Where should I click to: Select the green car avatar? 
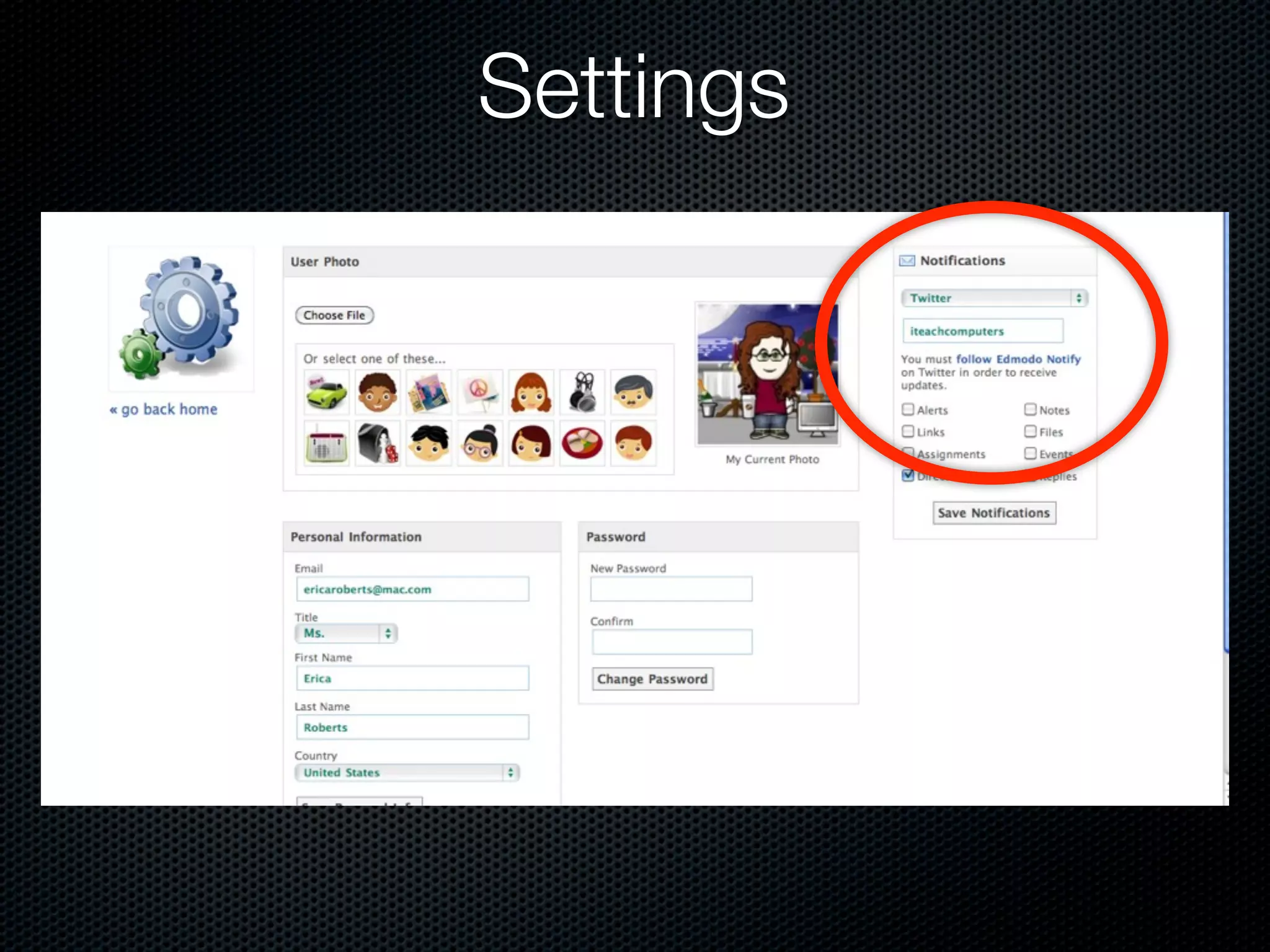[327, 392]
